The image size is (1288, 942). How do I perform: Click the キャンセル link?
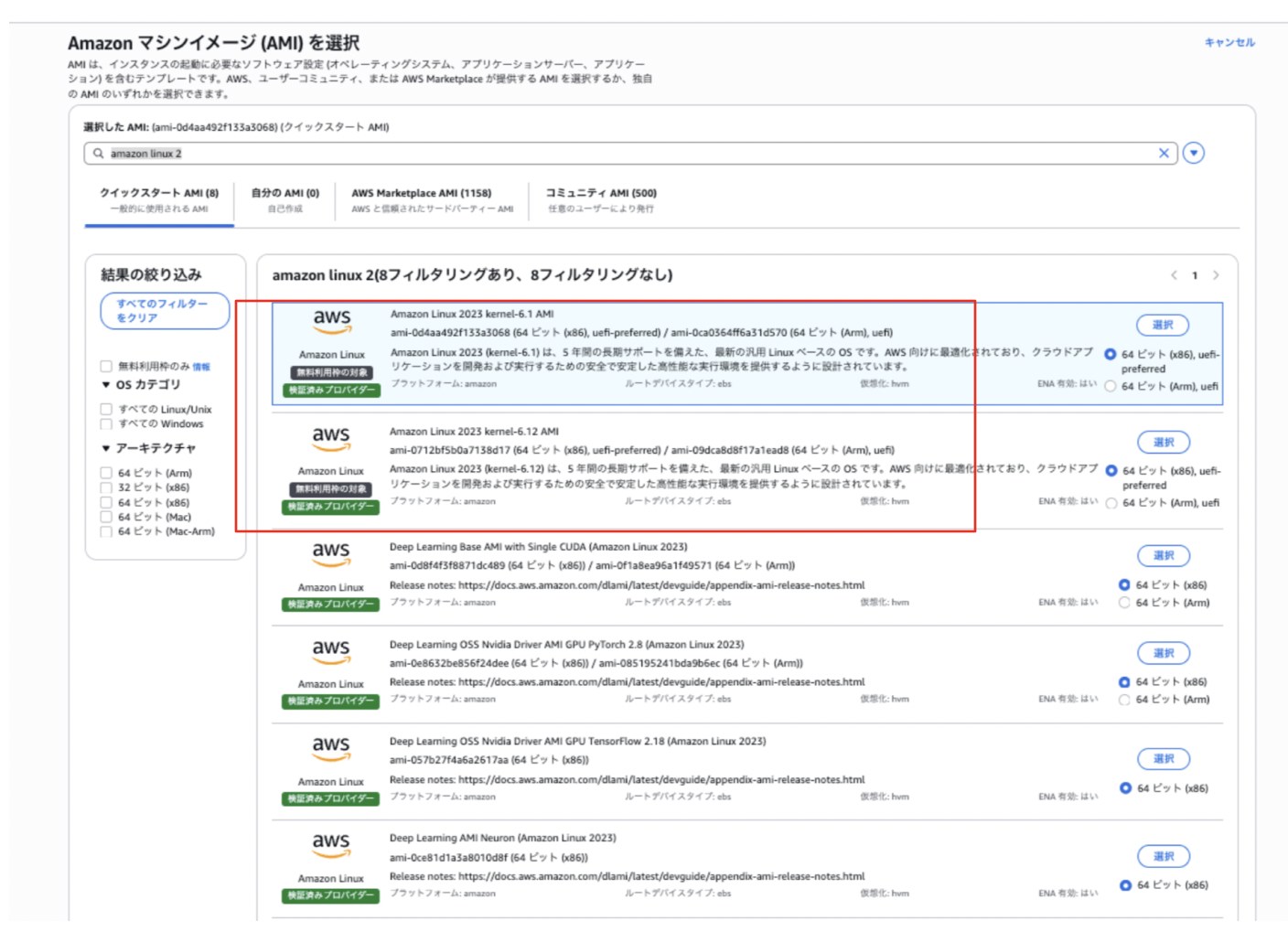pos(1229,42)
